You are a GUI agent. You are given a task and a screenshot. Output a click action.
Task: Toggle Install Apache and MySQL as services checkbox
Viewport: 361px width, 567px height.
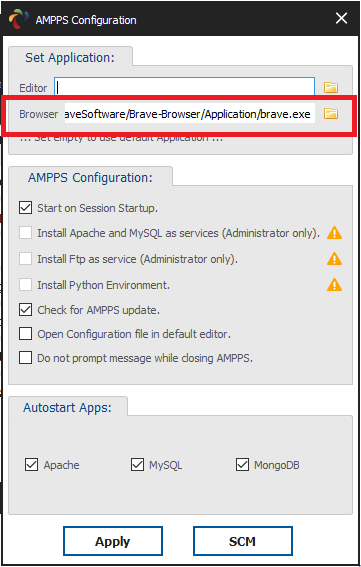pos(25,233)
